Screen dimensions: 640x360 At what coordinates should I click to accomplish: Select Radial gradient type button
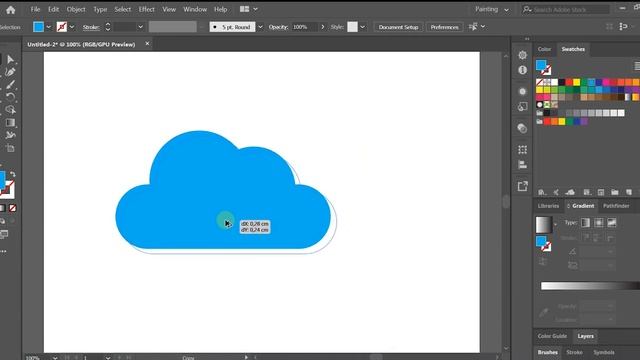[x=599, y=223]
